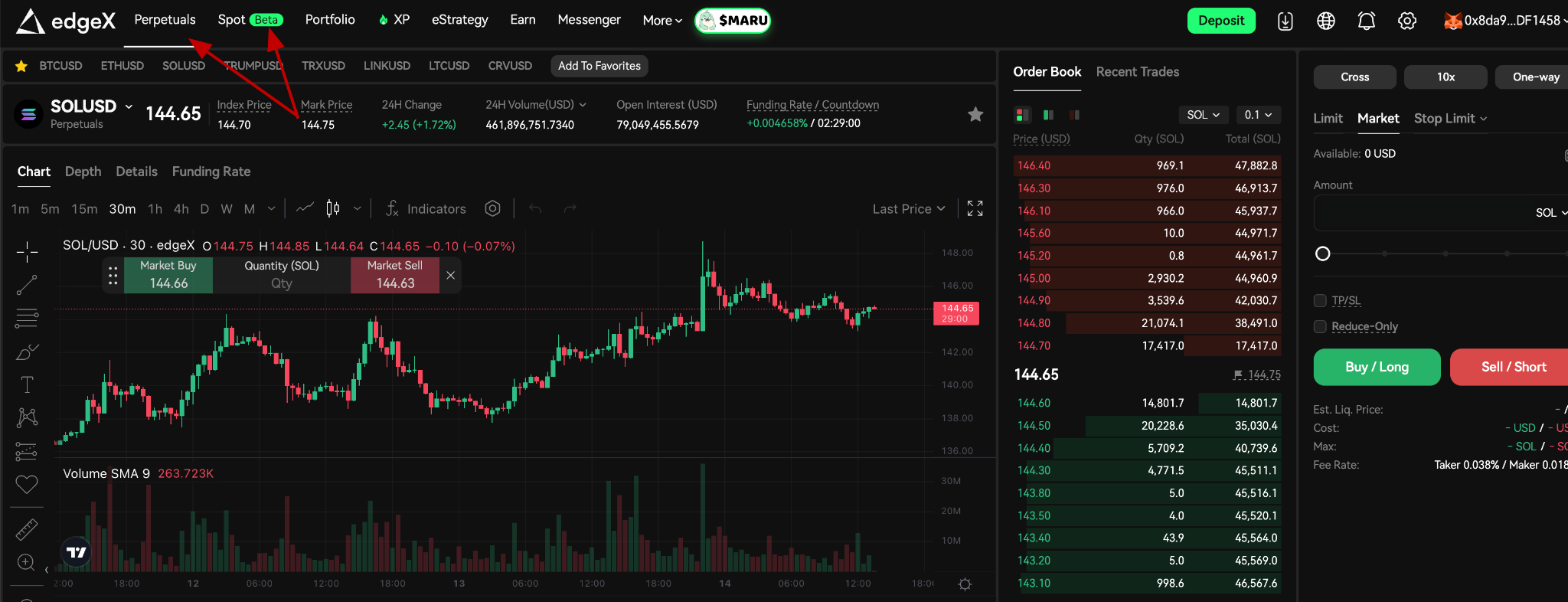Click the amount percentage slider handle
The height and width of the screenshot is (602, 1568).
(1322, 254)
